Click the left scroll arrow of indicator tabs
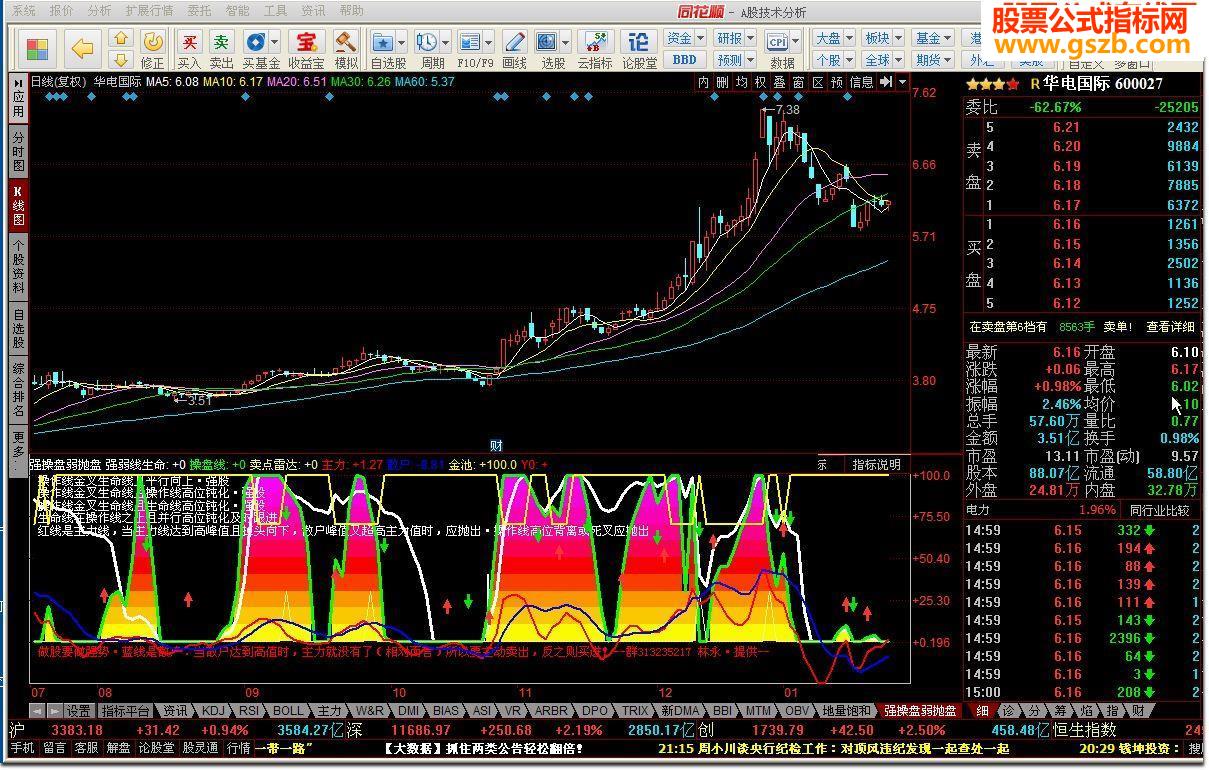The image size is (1209, 770). click(x=37, y=711)
